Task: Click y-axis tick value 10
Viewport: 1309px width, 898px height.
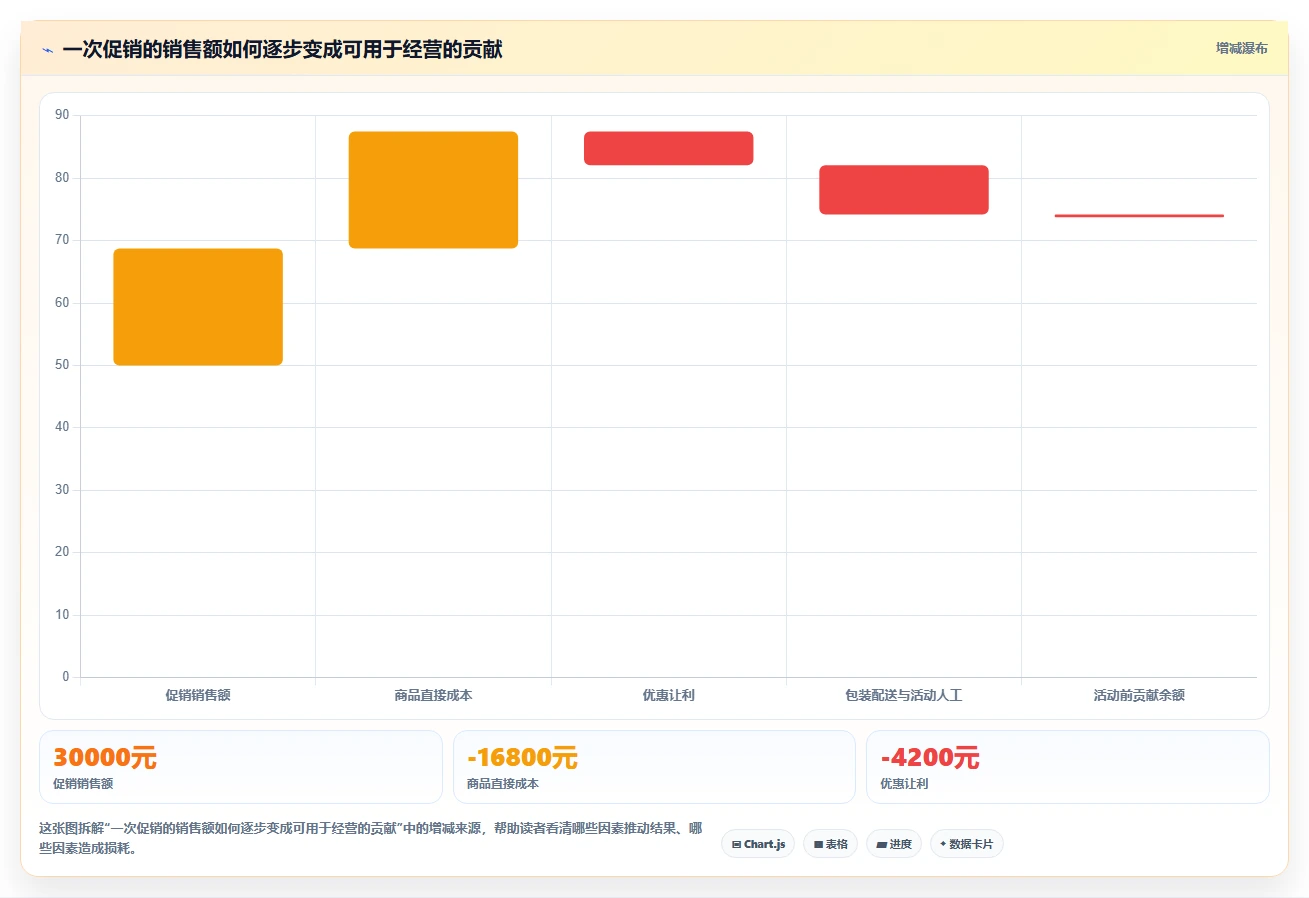Action: click(62, 615)
